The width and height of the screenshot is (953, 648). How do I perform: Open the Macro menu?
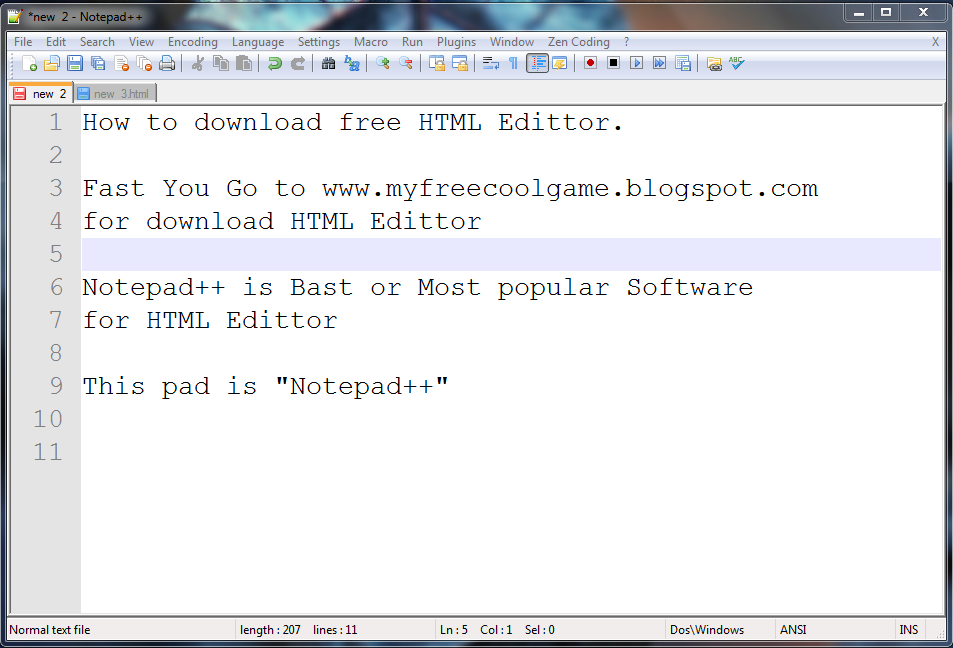(x=370, y=42)
